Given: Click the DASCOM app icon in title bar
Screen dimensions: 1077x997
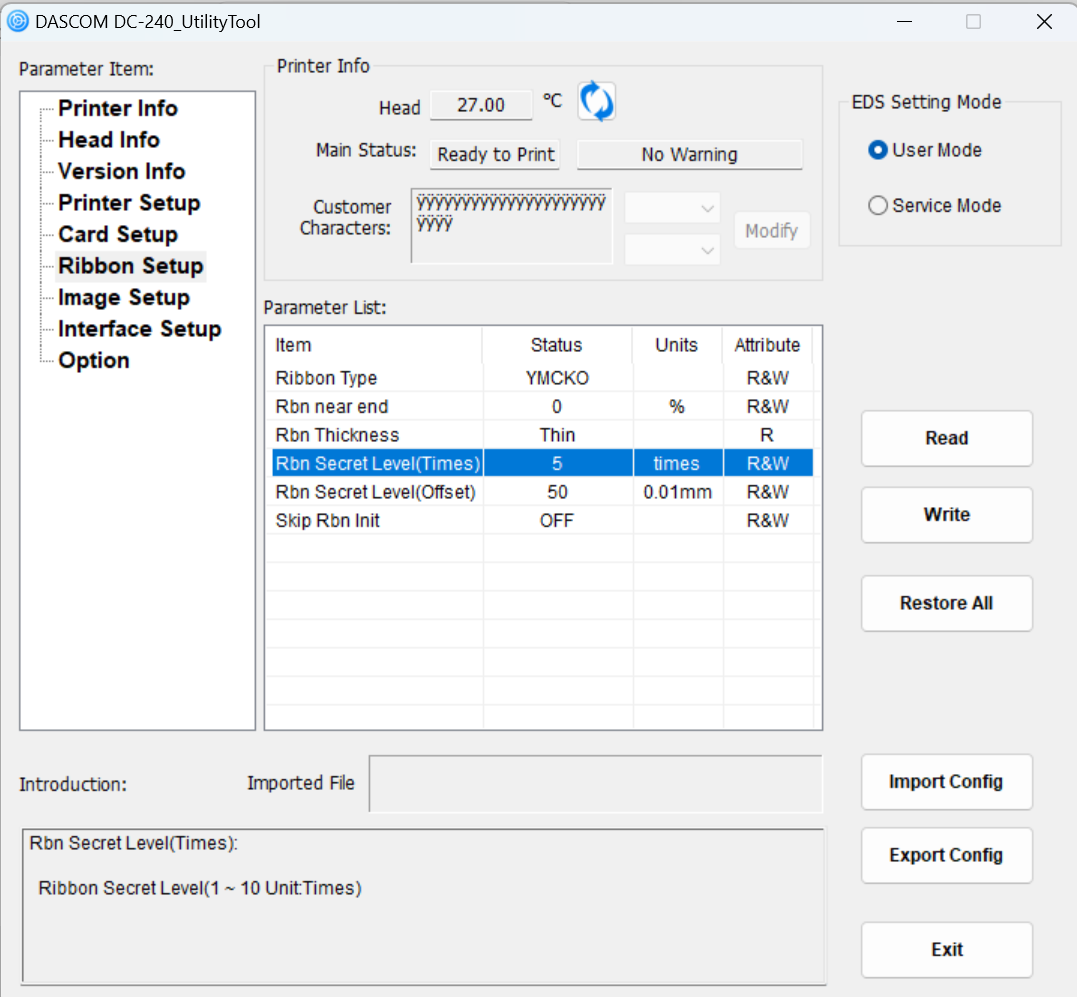Looking at the screenshot, I should tap(18, 21).
